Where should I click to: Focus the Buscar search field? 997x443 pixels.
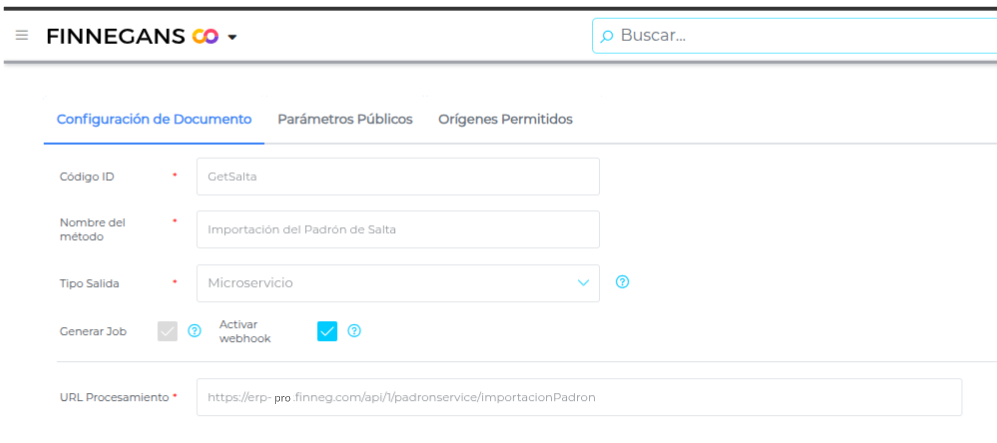point(795,36)
